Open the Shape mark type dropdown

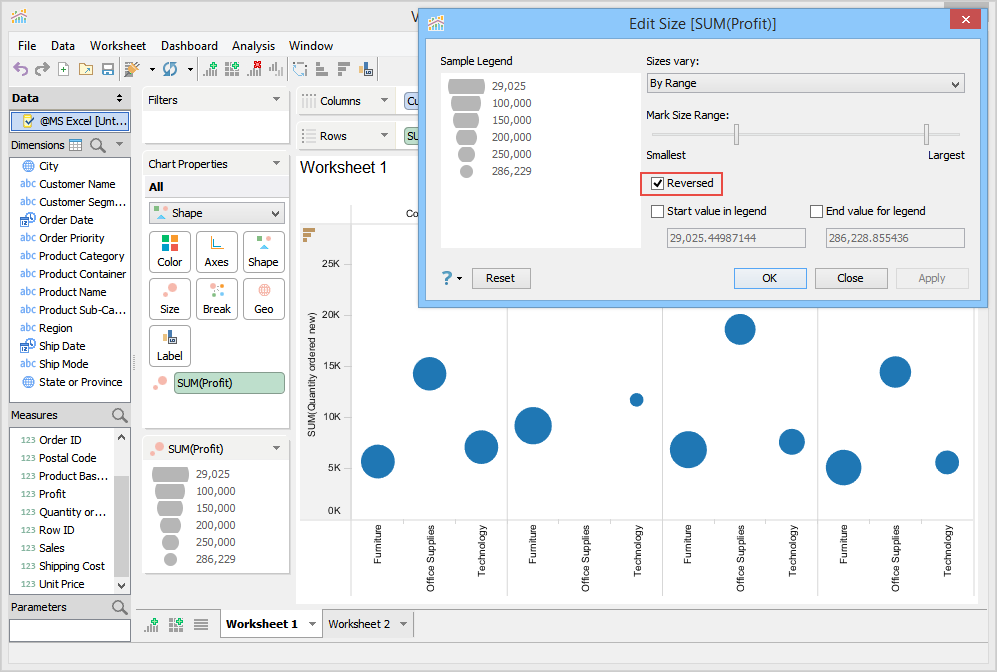[x=217, y=213]
